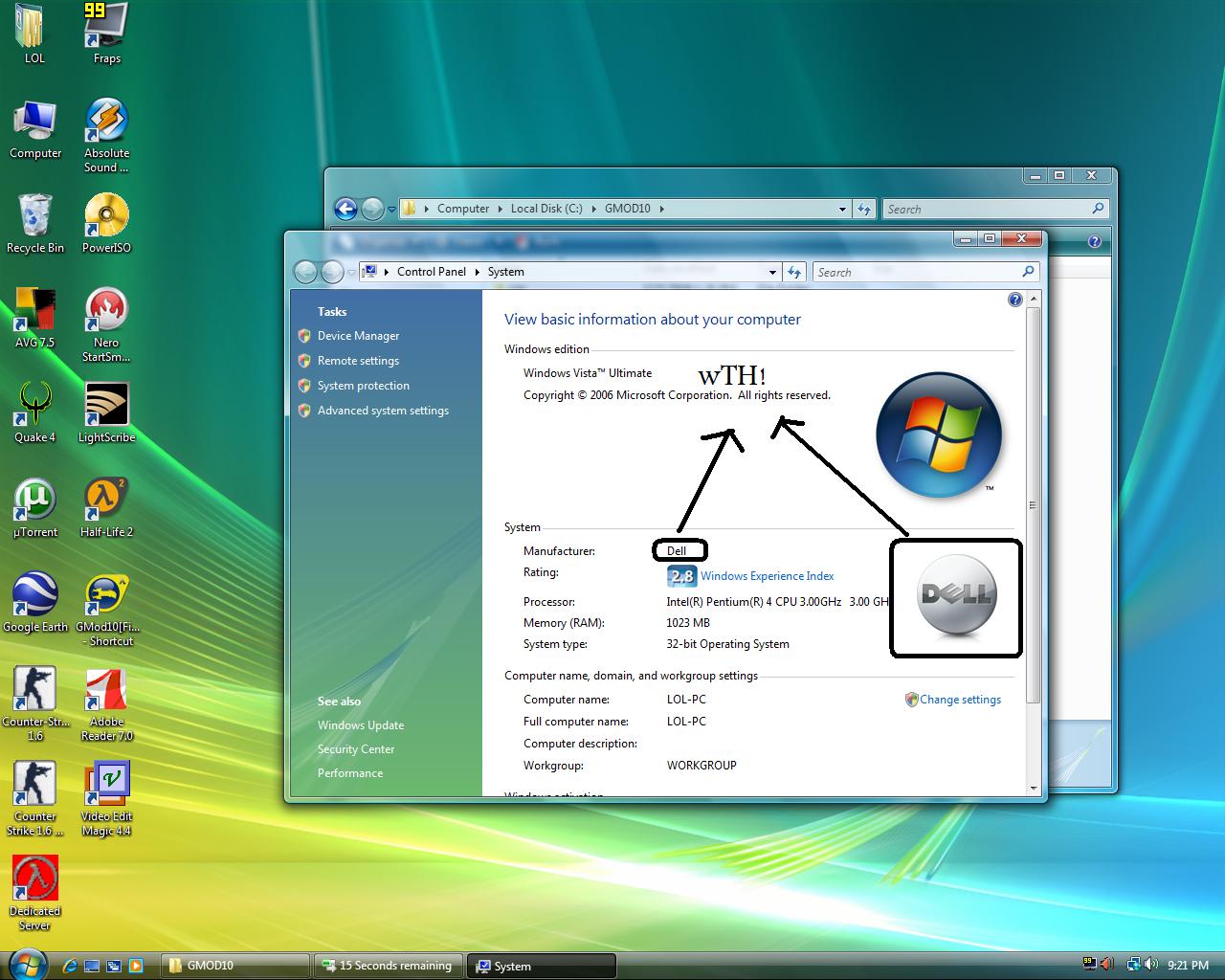Open Advanced system settings
1225x980 pixels.
point(383,411)
